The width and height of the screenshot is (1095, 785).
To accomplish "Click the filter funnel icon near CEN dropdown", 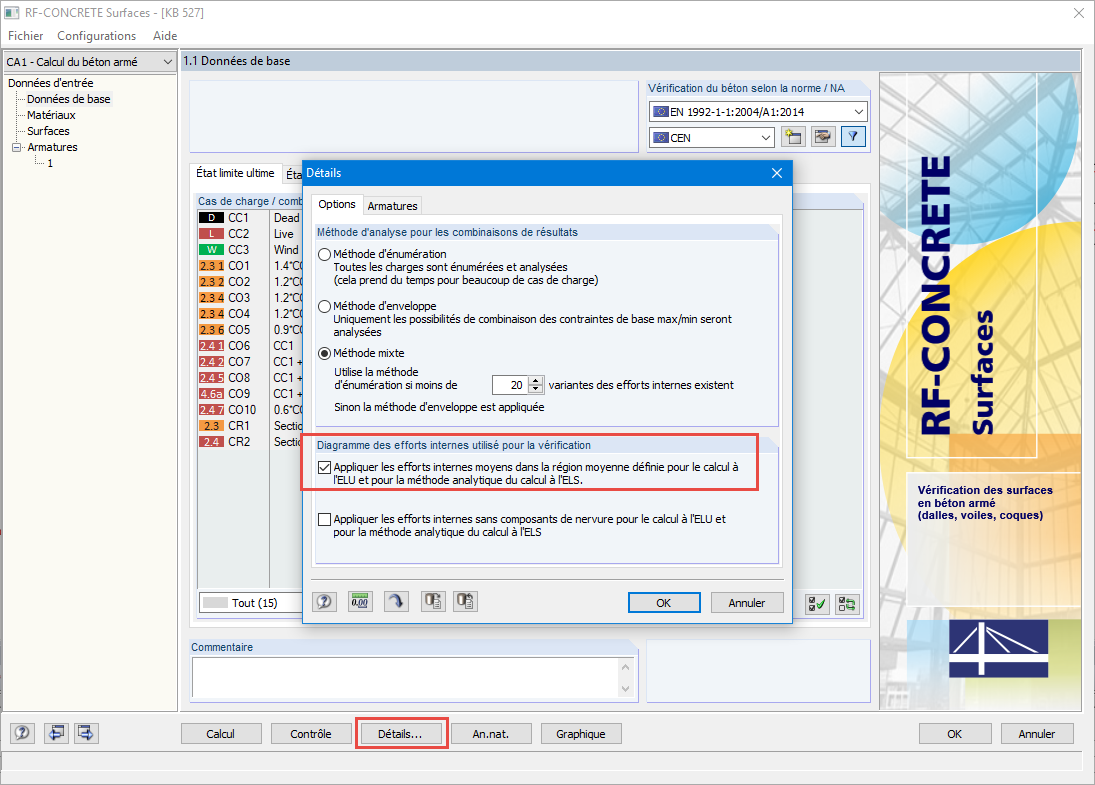I will point(853,137).
